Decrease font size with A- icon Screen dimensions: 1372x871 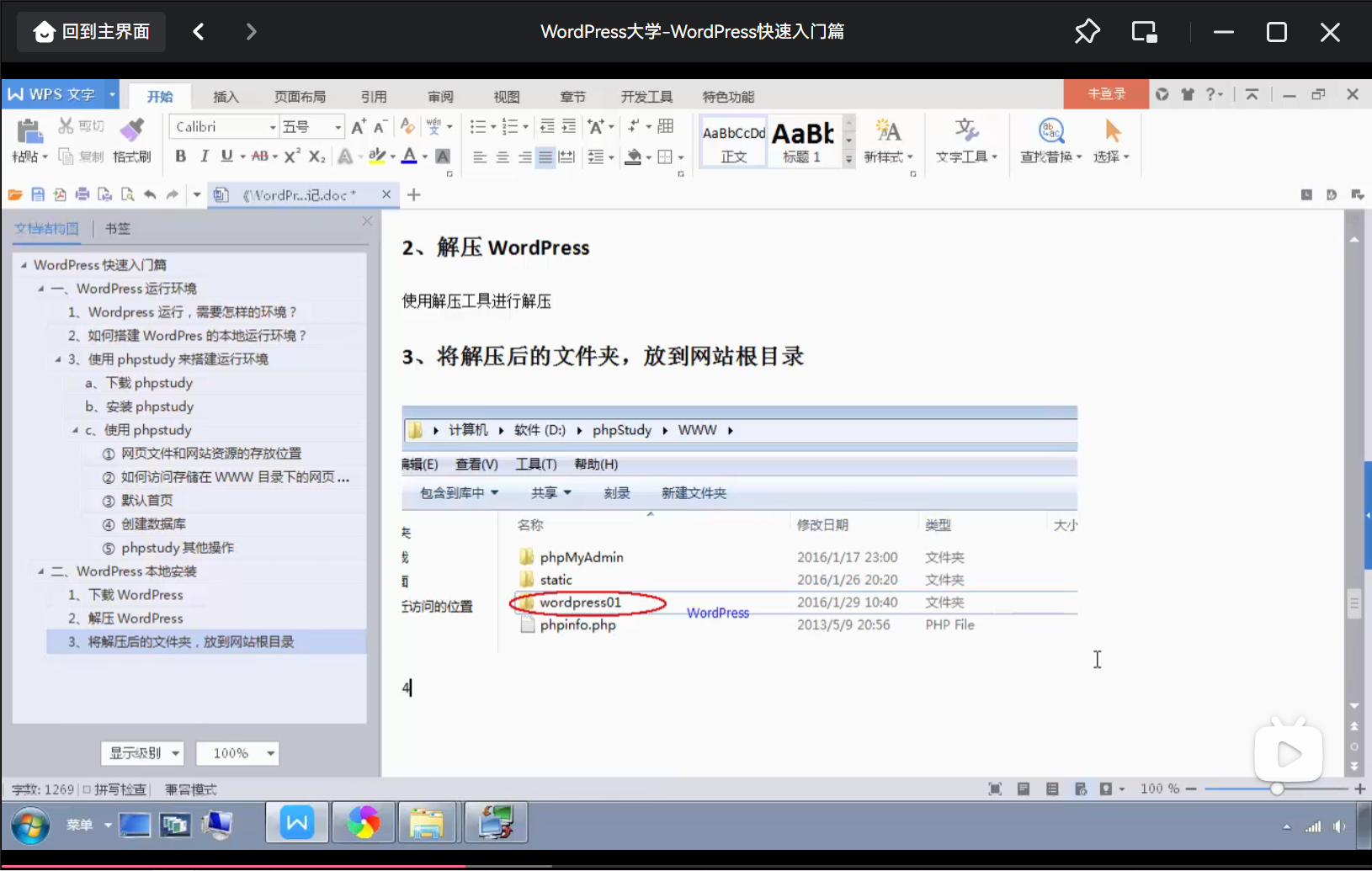[380, 126]
